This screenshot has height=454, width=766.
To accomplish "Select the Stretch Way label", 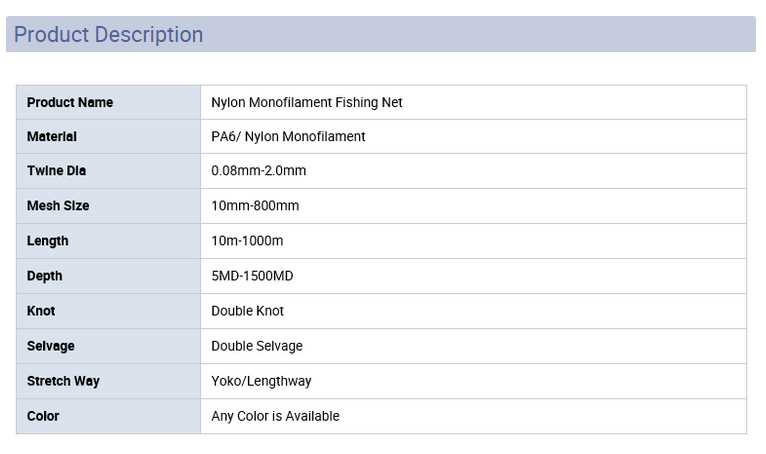I will tap(63, 381).
